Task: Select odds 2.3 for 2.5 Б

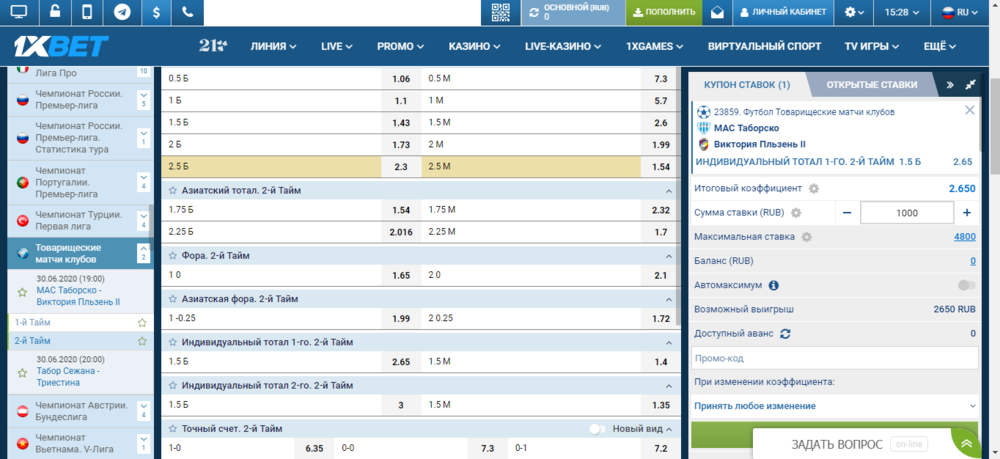Action: (x=401, y=167)
